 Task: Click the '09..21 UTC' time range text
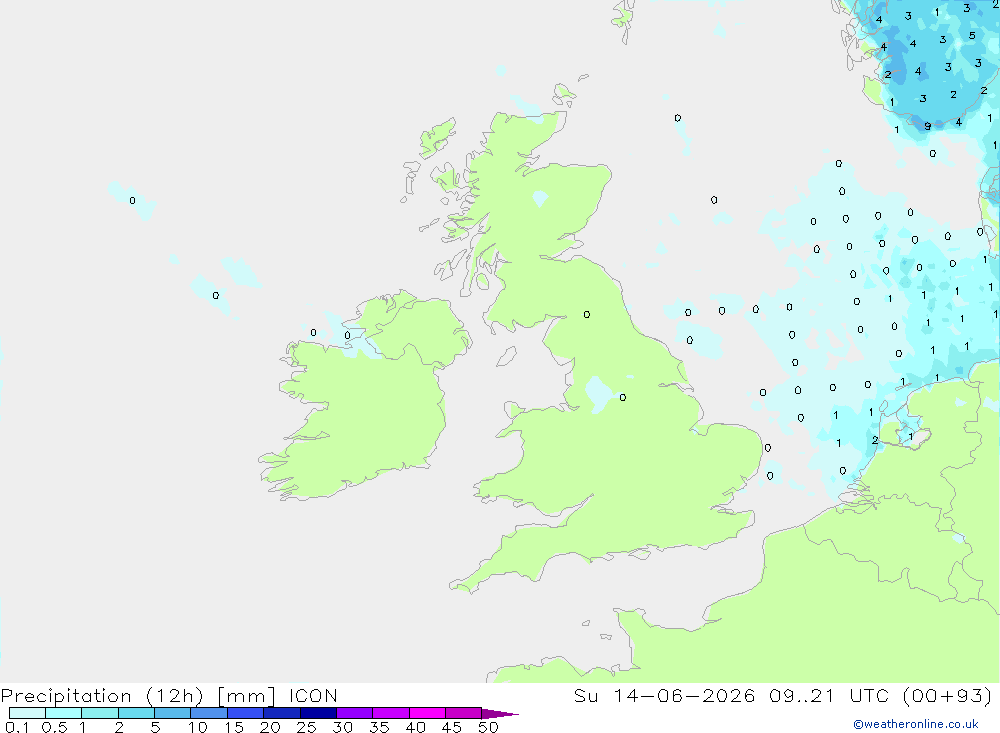coord(829,696)
